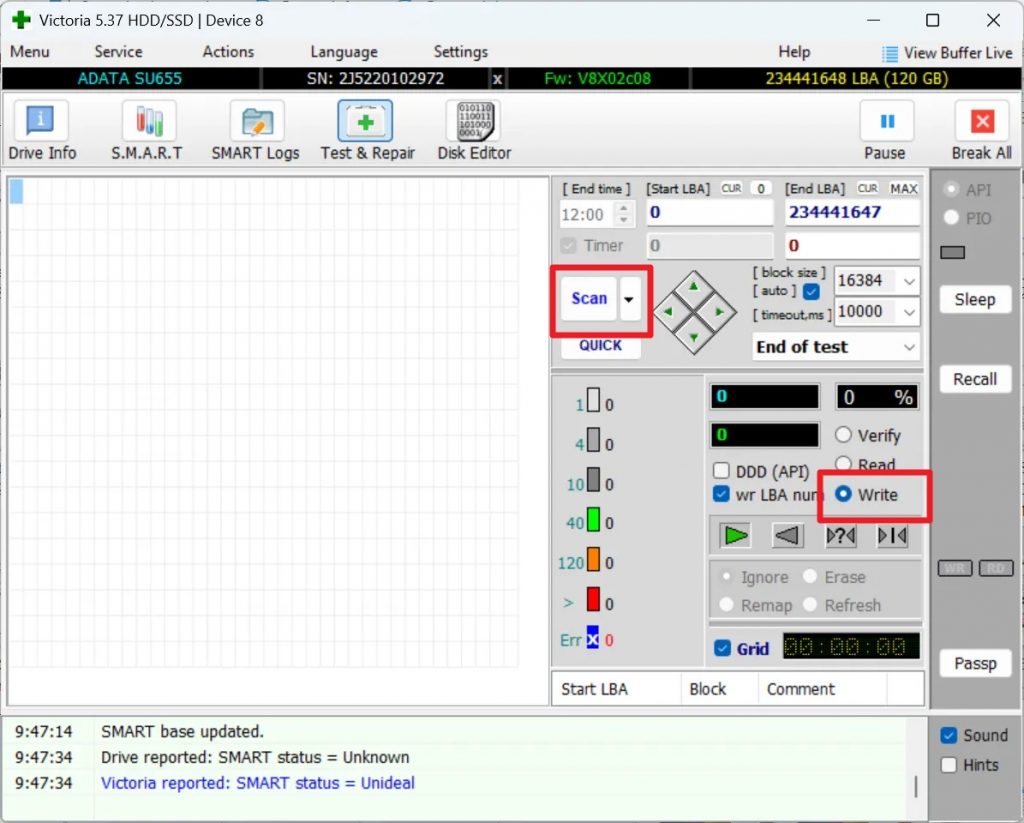Open the Language menu
Image resolution: width=1024 pixels, height=823 pixels.
pos(343,51)
